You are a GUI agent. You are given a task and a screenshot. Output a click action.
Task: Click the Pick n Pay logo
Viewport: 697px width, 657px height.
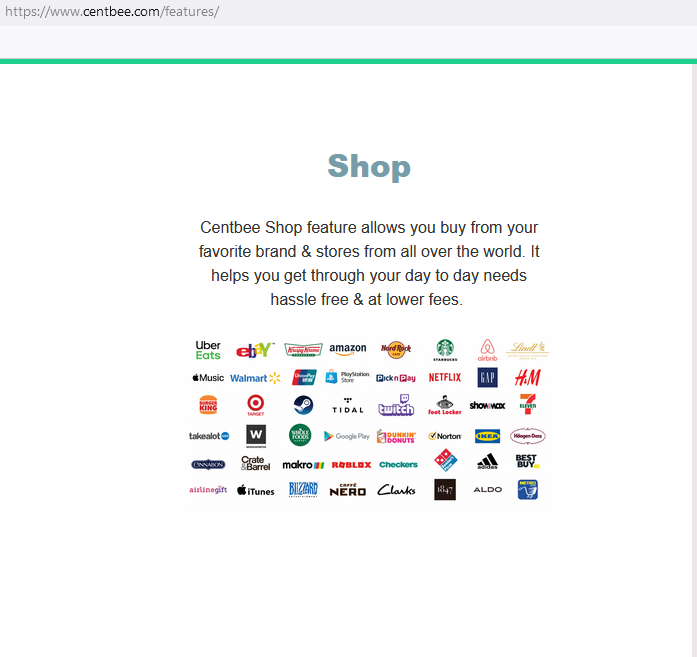(x=396, y=378)
